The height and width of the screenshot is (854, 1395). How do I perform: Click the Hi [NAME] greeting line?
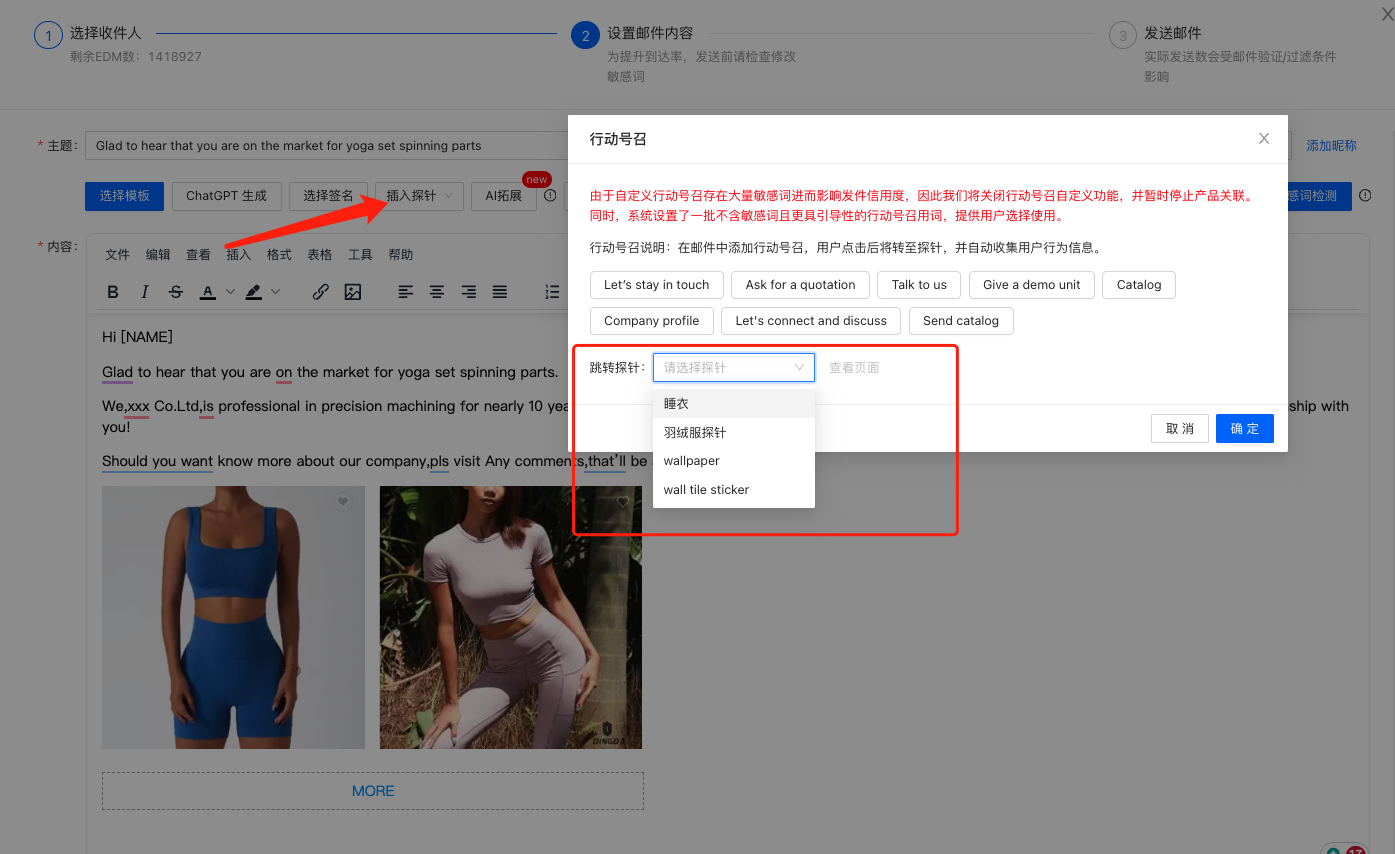(x=138, y=337)
